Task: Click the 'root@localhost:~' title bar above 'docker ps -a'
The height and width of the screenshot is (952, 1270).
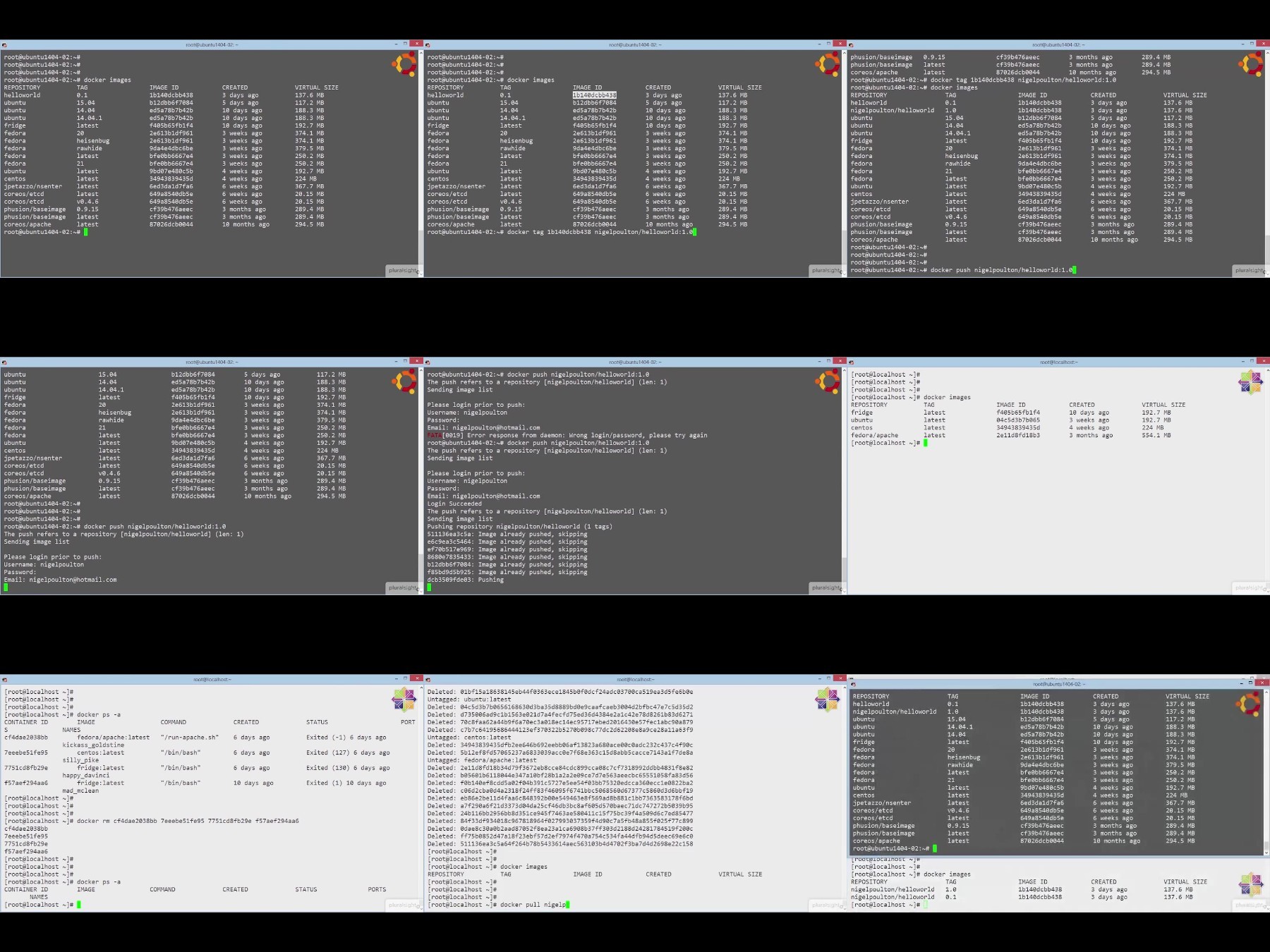Action: click(212, 680)
